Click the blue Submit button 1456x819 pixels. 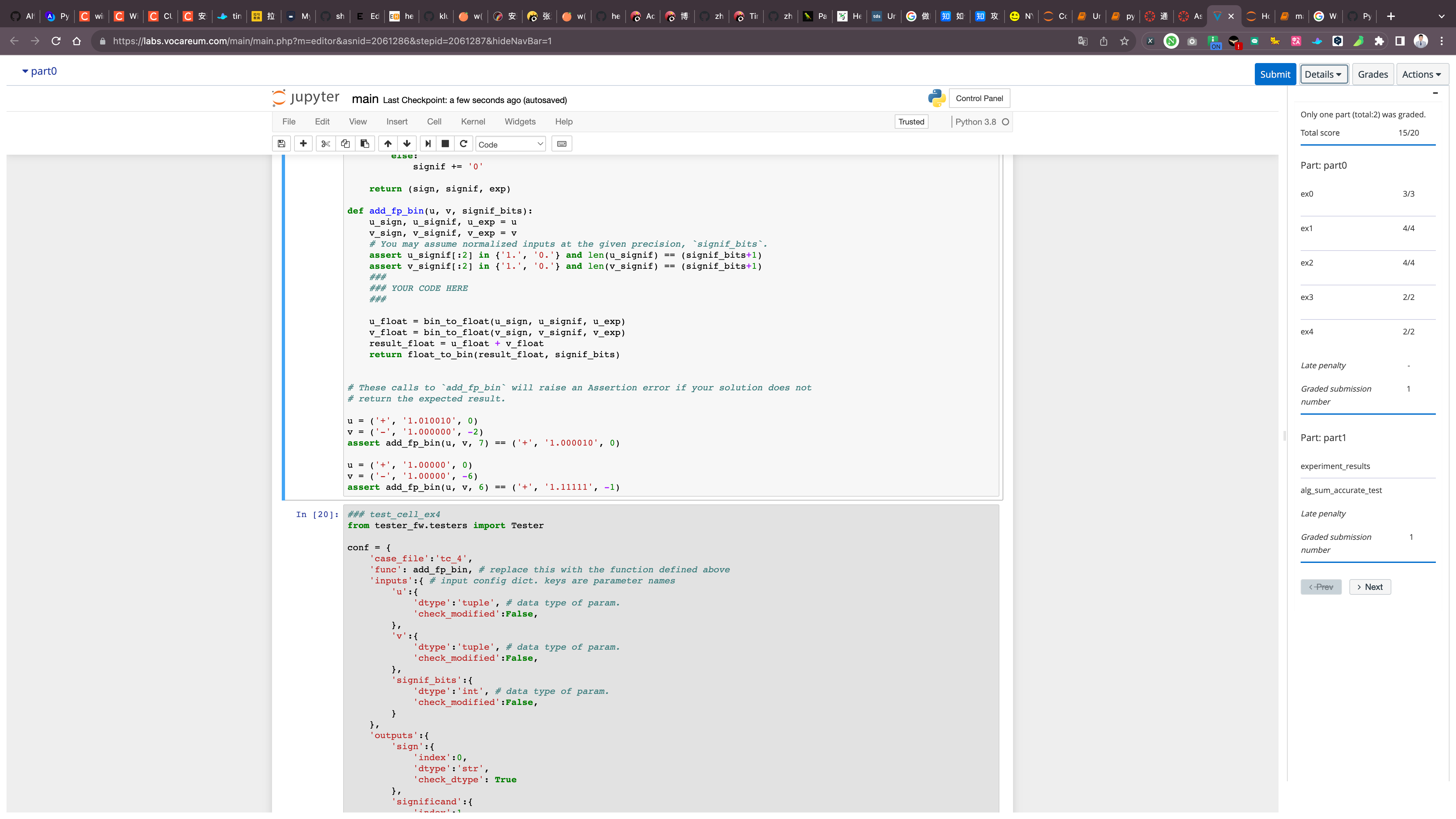point(1275,74)
